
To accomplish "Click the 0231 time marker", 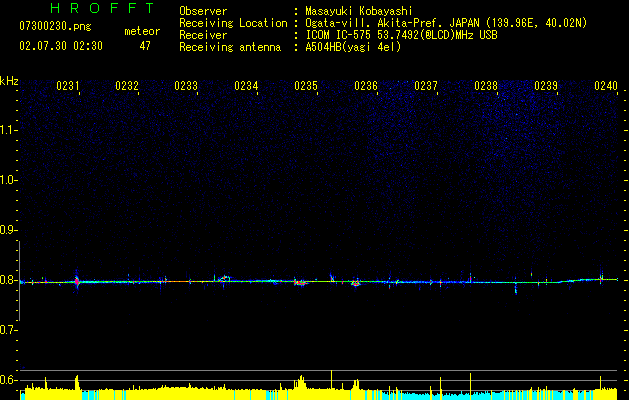I will 67,86.
